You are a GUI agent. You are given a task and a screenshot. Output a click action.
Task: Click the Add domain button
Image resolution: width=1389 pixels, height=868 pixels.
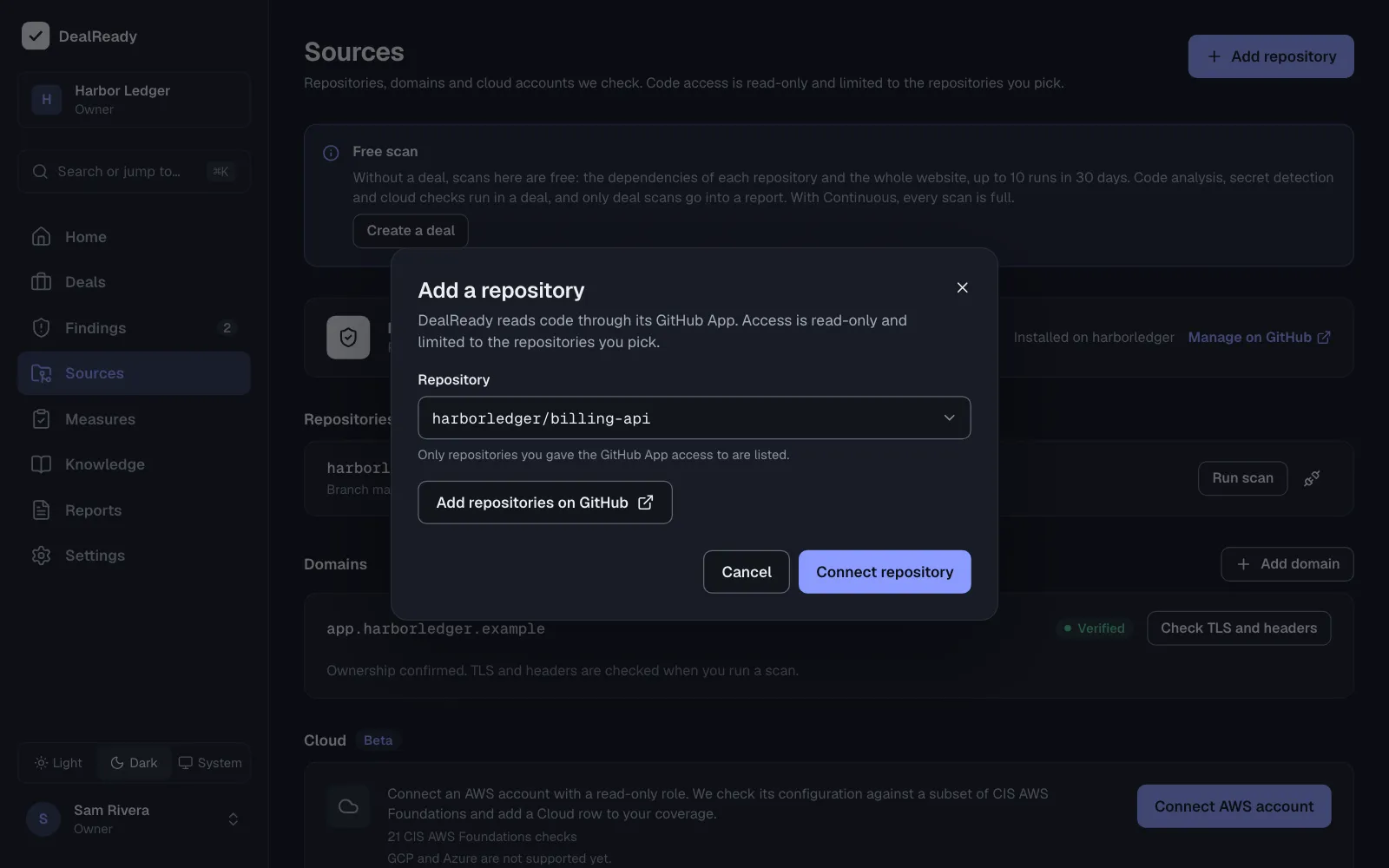point(1287,564)
